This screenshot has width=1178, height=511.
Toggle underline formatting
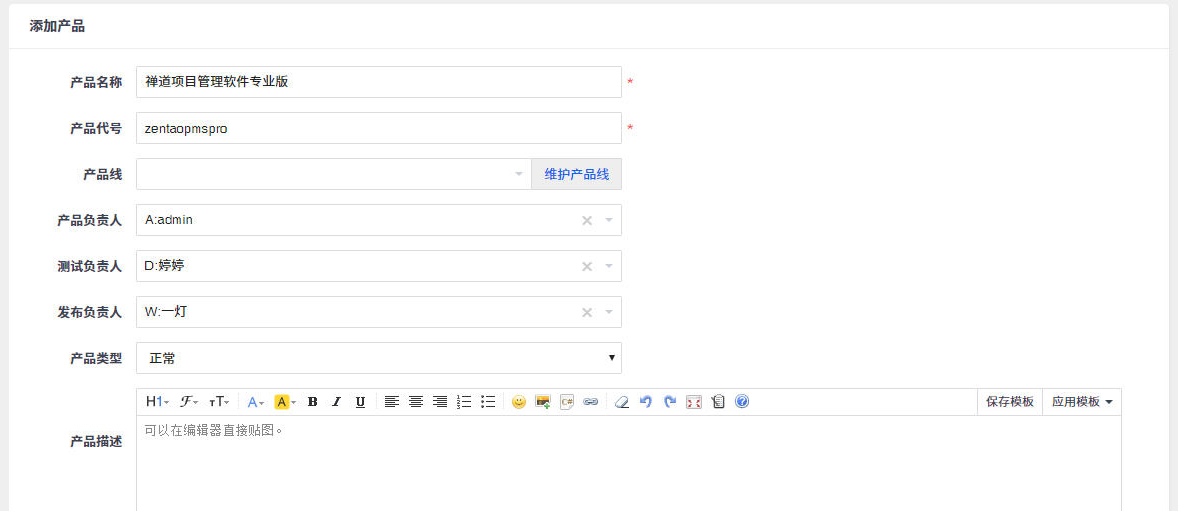pyautogui.click(x=361, y=402)
